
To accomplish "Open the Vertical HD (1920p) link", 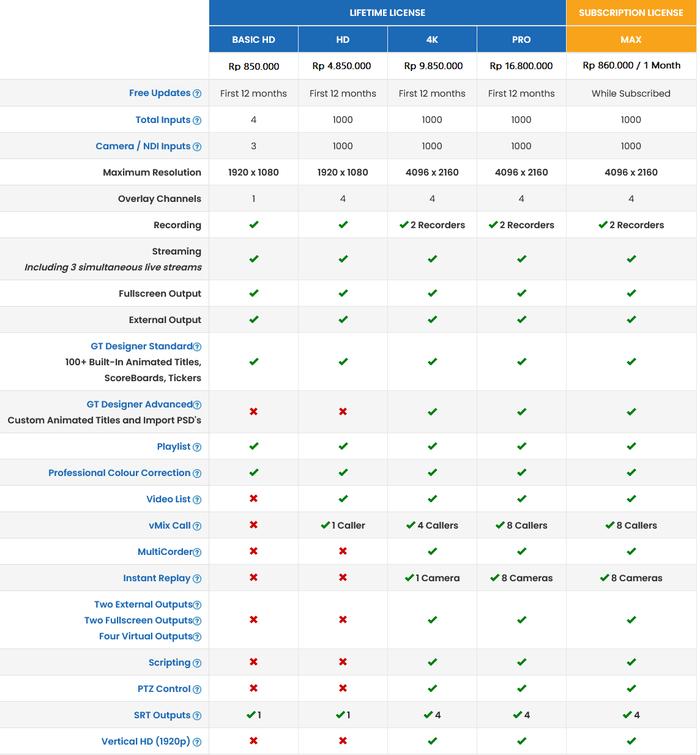I will (145, 742).
